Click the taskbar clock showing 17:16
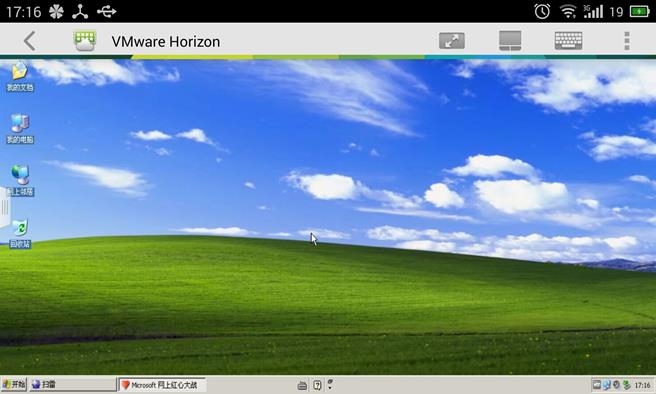The height and width of the screenshot is (394, 656). coord(643,385)
